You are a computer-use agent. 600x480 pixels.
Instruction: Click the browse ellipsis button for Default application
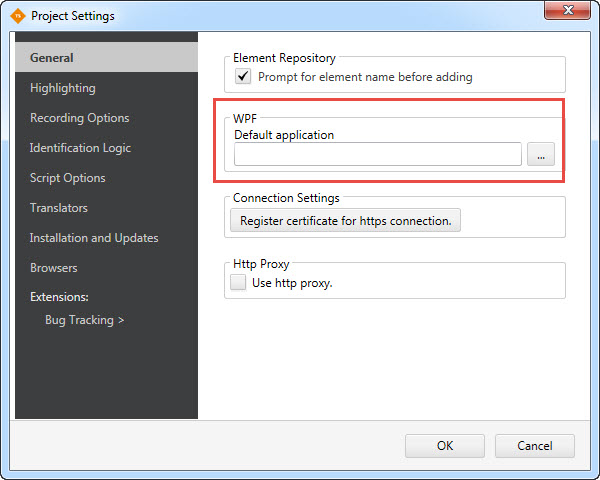tap(540, 154)
